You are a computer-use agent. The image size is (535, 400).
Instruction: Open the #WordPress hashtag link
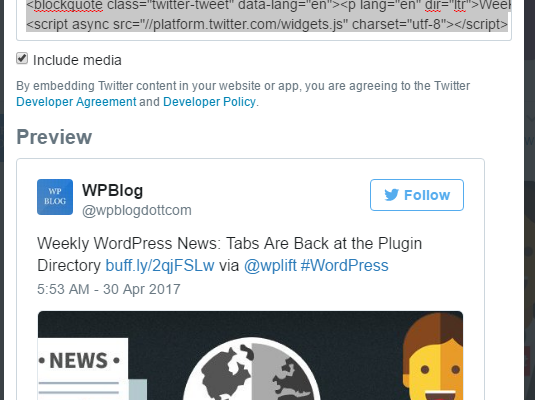[x=344, y=266]
